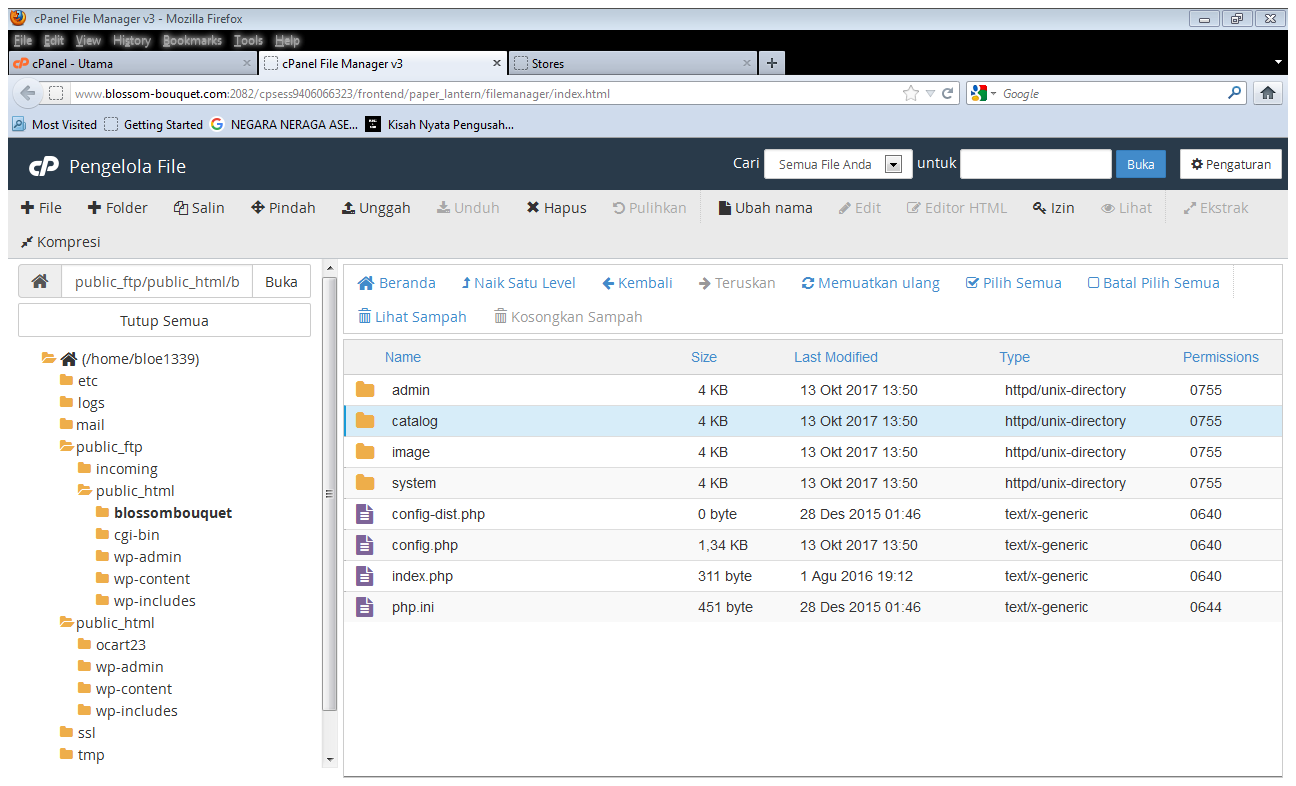Click Lihat Sampah to view trash
The image size is (1296, 786).
pyautogui.click(x=412, y=317)
